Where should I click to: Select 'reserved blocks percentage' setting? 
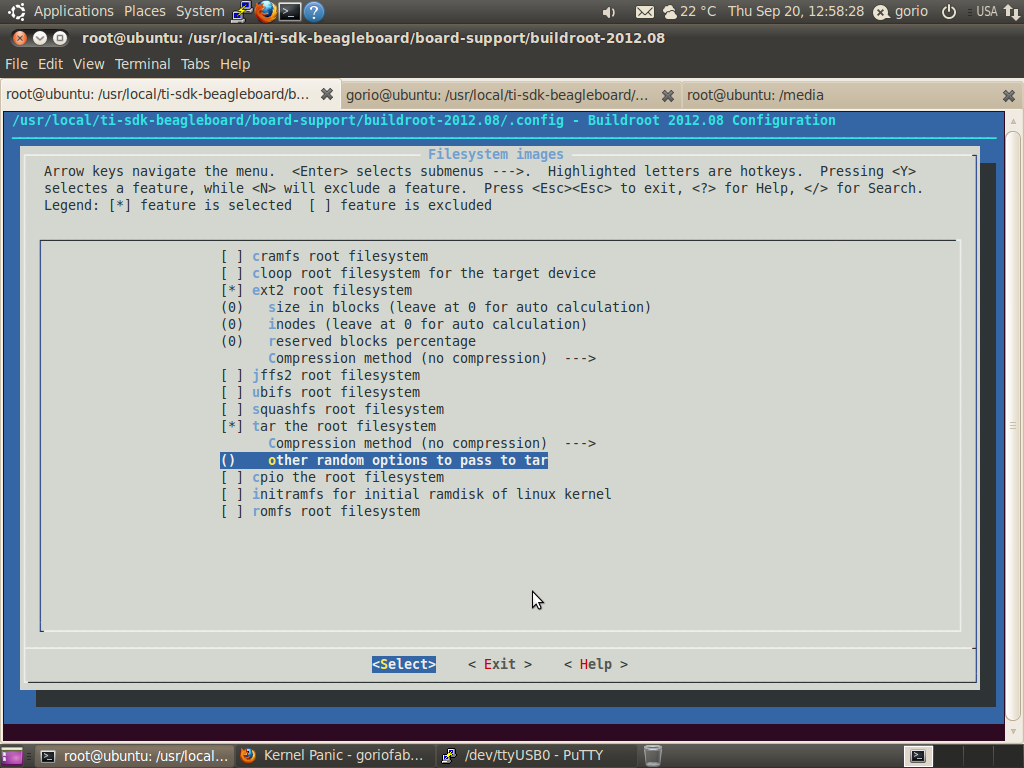(x=348, y=341)
